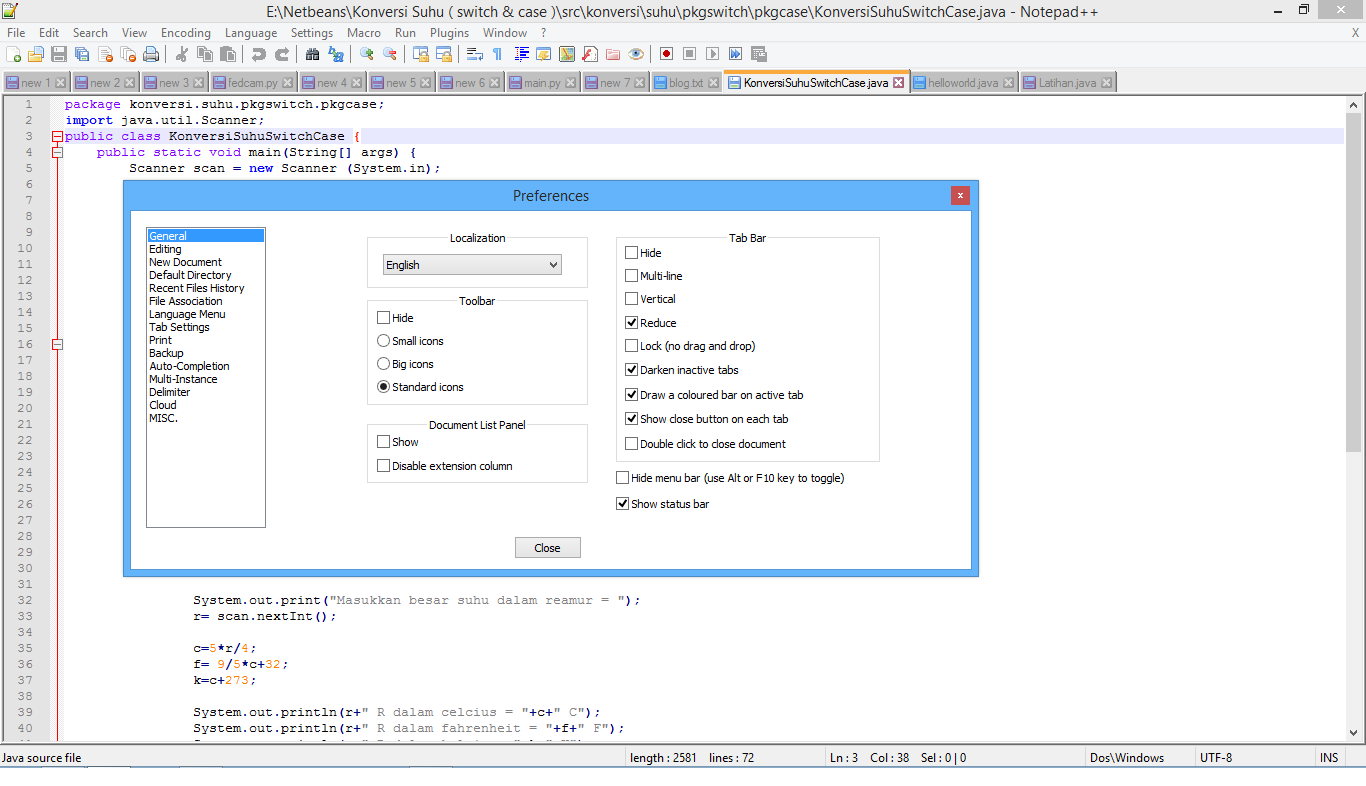Screen dimensions: 1366x786
Task: Click the Paste toolbar icon
Action: pyautogui.click(x=227, y=54)
